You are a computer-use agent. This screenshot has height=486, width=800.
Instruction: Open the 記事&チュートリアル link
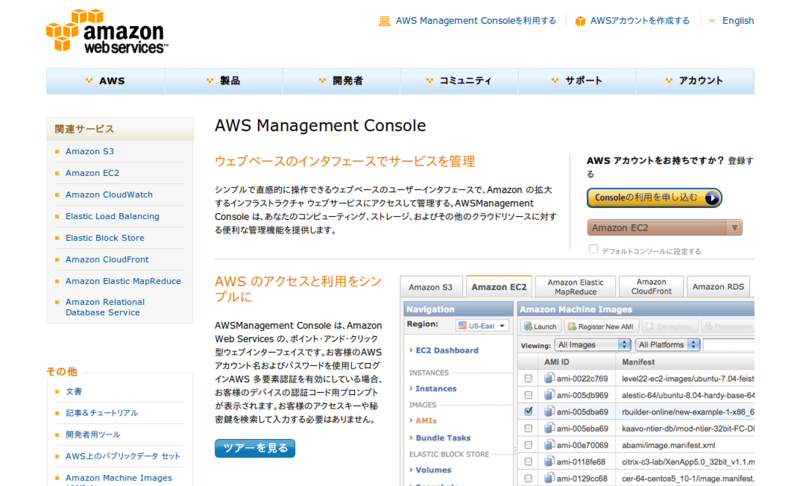point(102,413)
